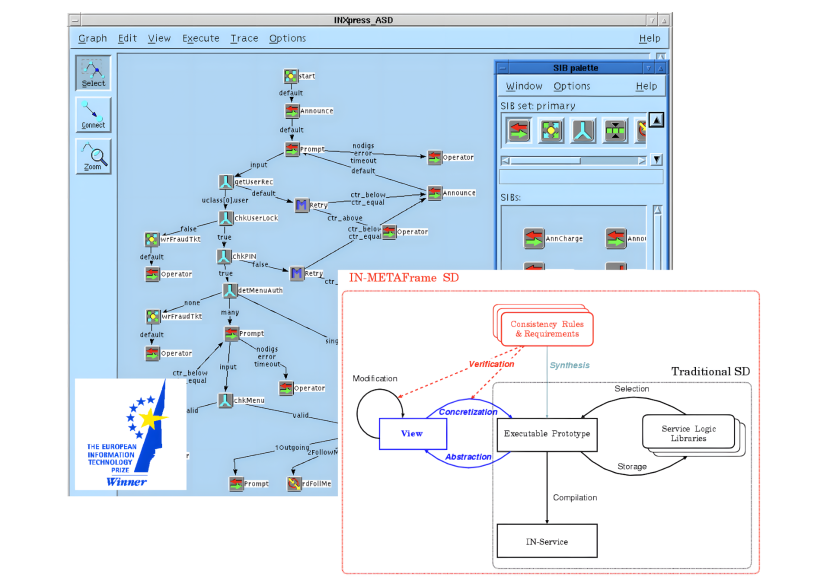Click the 'uclass[0]user' edge label
Viewport: 830px width, 587px height.
225,200
